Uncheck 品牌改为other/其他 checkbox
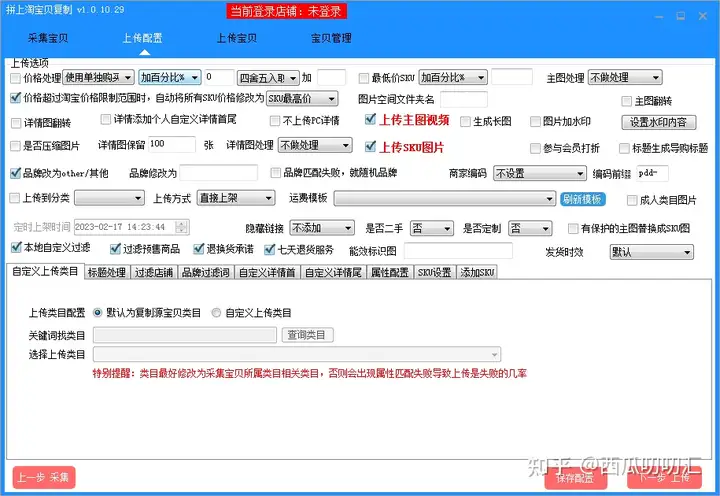The image size is (720, 496). pyautogui.click(x=16, y=173)
